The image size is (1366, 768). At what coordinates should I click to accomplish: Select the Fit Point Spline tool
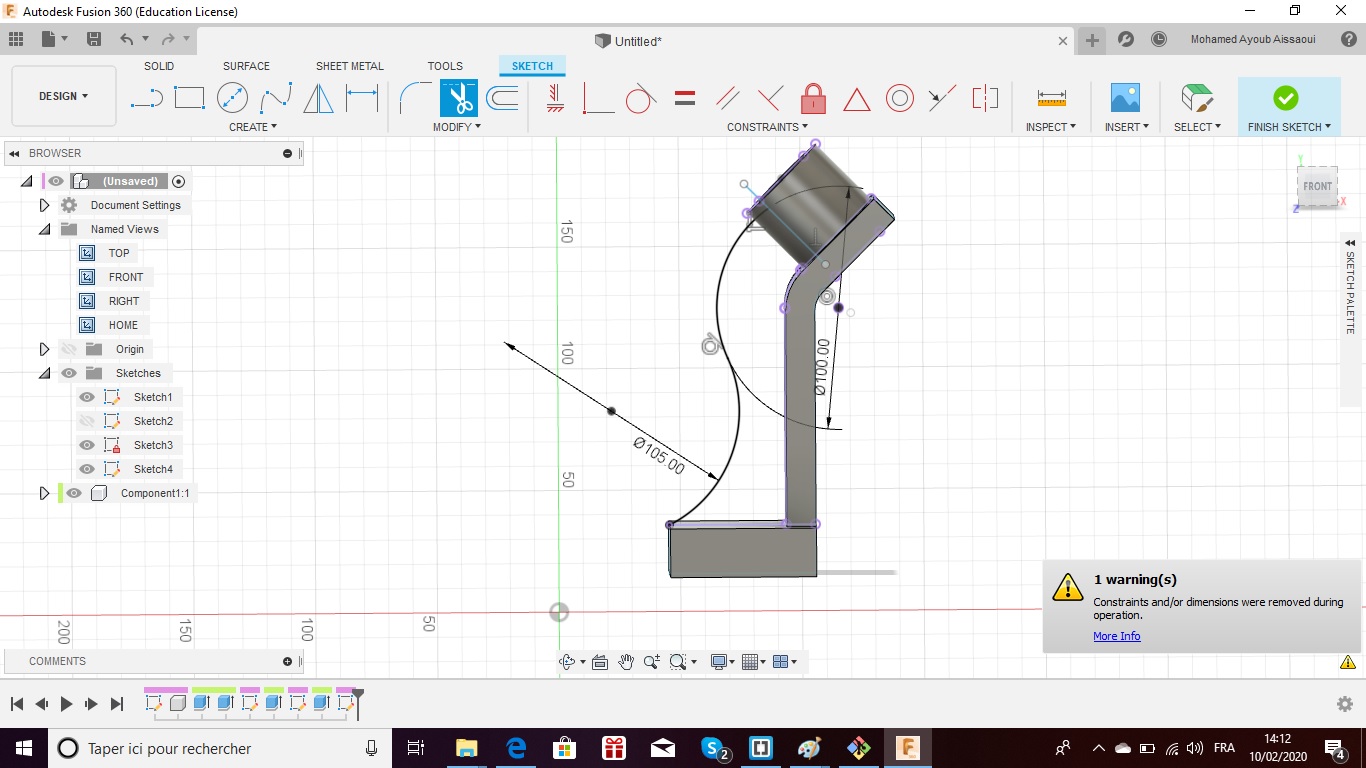(x=275, y=98)
